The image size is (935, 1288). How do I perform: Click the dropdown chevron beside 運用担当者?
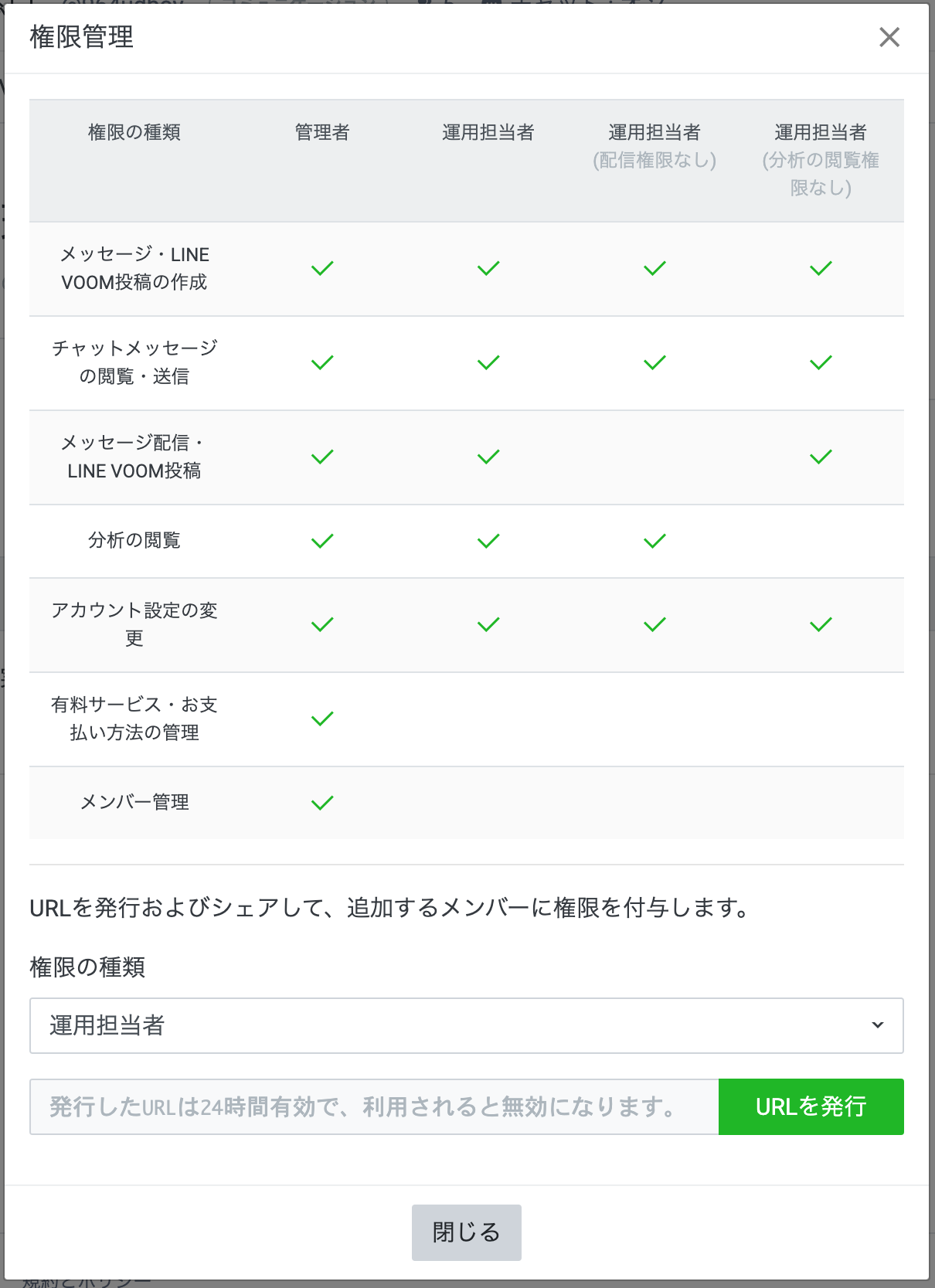[x=877, y=1025]
